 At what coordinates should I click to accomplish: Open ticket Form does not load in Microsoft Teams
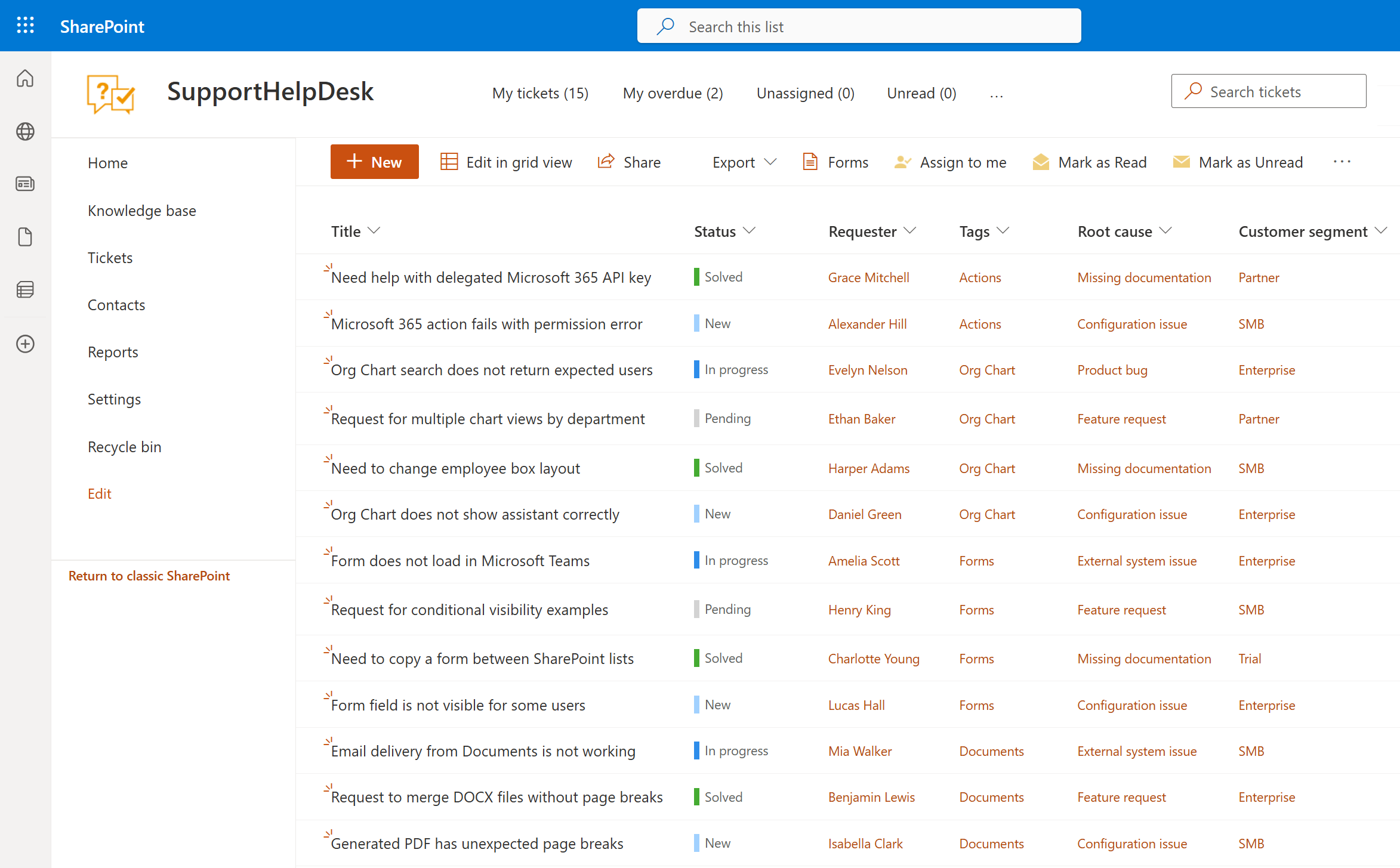click(x=460, y=561)
